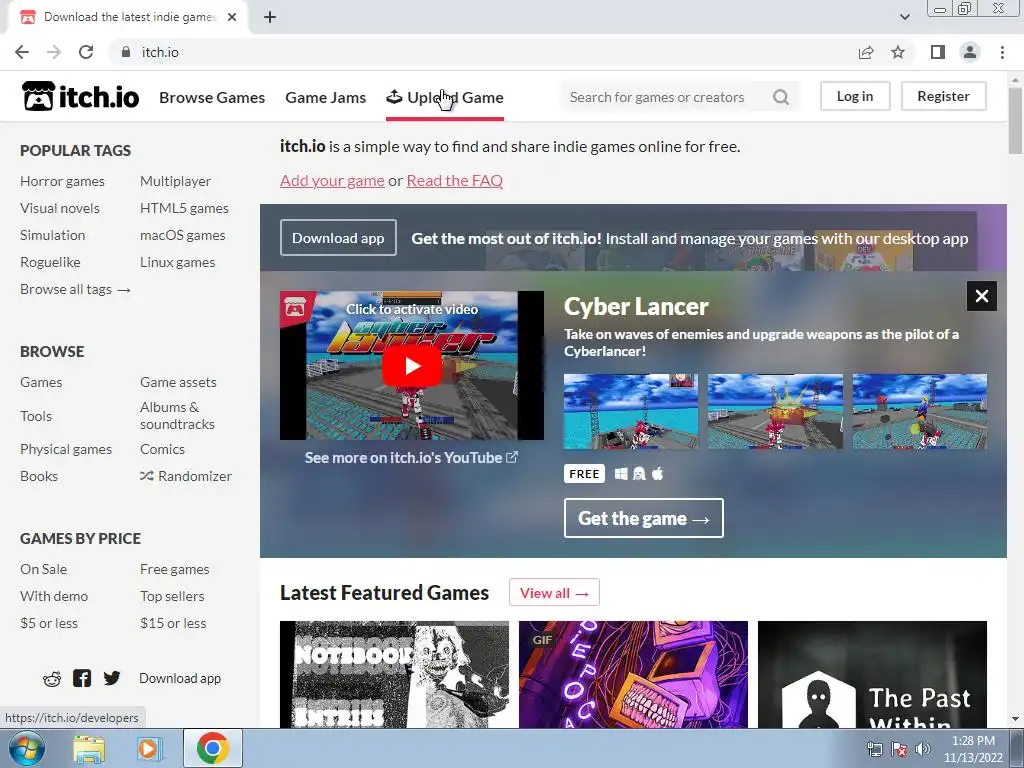
Task: Open The Past Within game thumbnail
Action: 872,674
